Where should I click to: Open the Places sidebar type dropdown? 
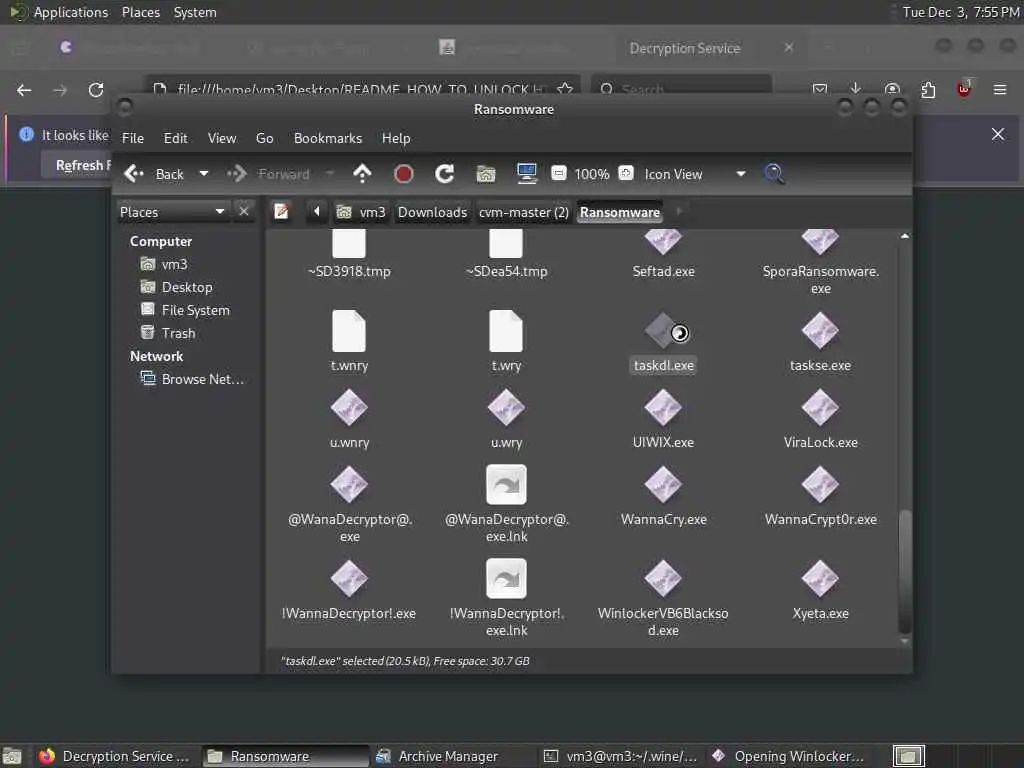click(172, 212)
